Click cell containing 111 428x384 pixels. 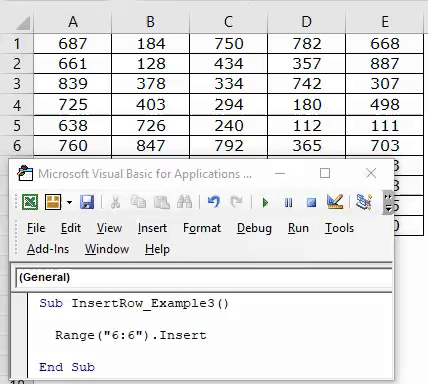coord(385,126)
